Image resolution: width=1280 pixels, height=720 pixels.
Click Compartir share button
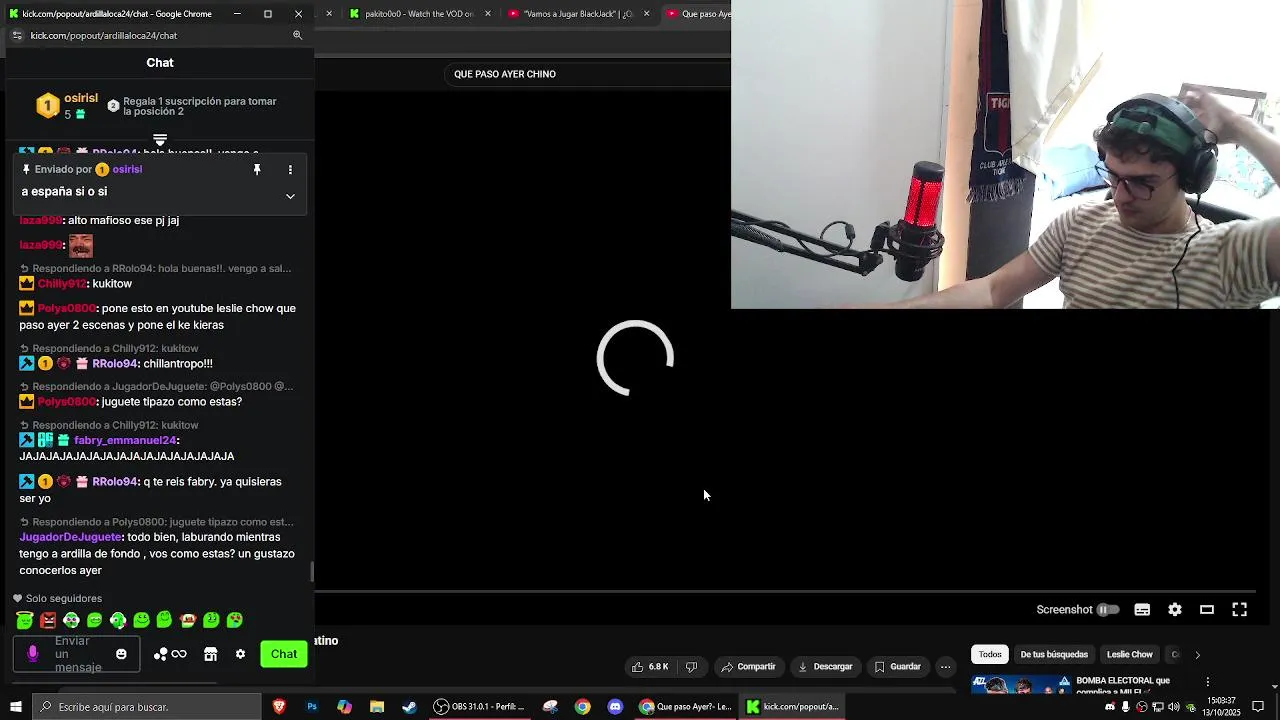click(x=749, y=667)
